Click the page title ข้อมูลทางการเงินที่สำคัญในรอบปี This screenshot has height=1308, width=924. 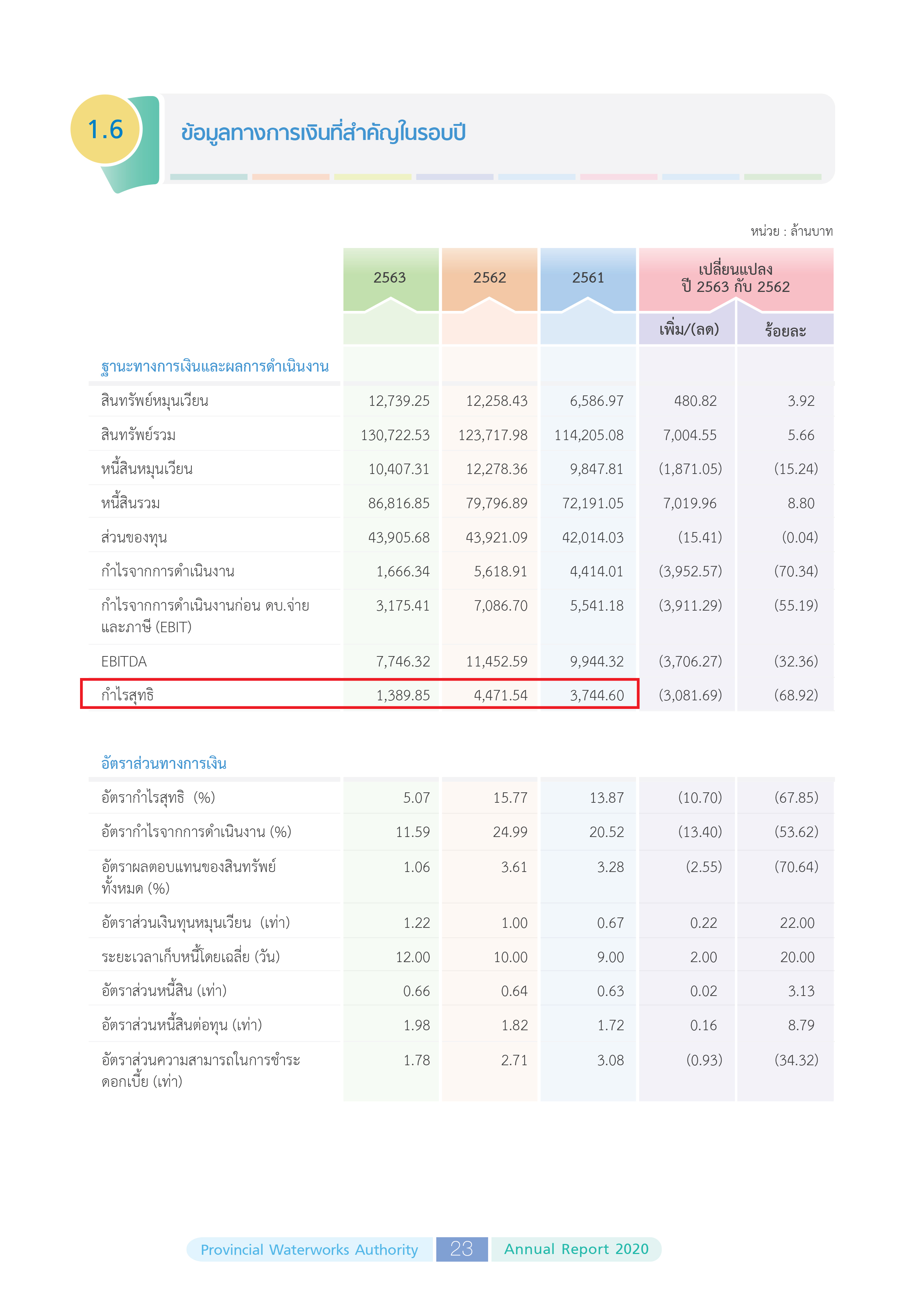tap(323, 133)
